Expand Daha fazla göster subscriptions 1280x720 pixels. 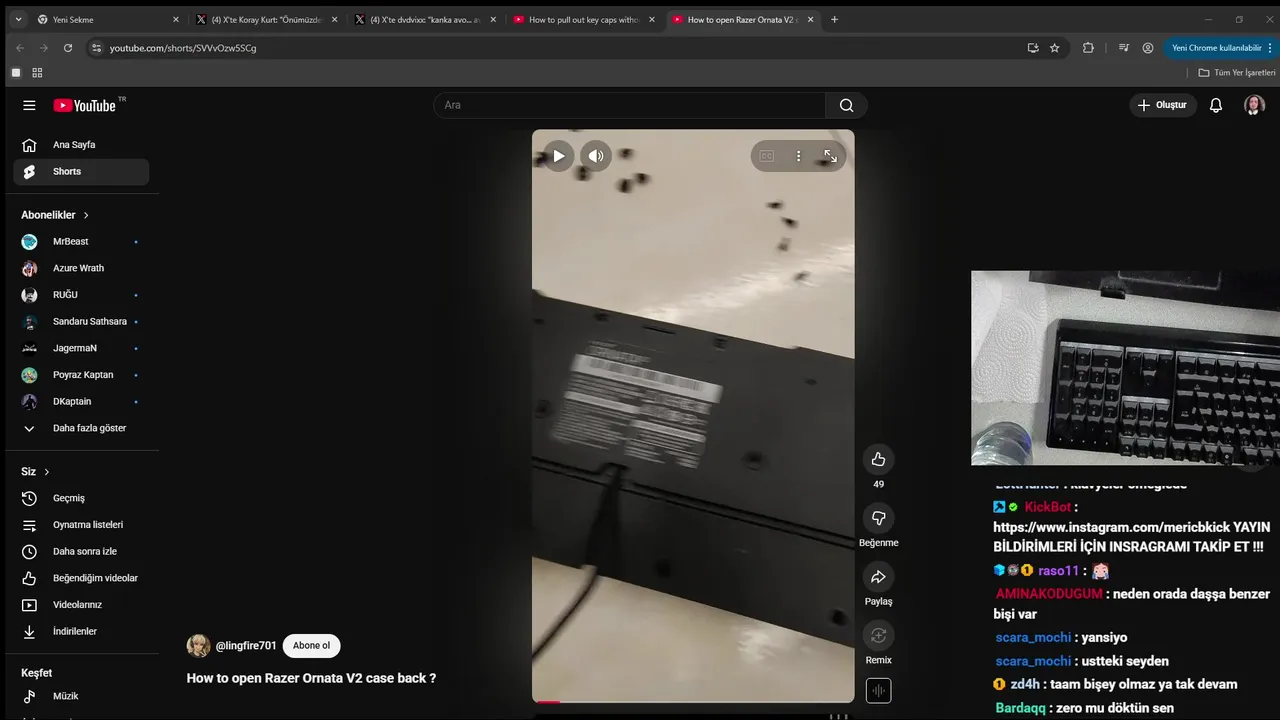(x=81, y=428)
